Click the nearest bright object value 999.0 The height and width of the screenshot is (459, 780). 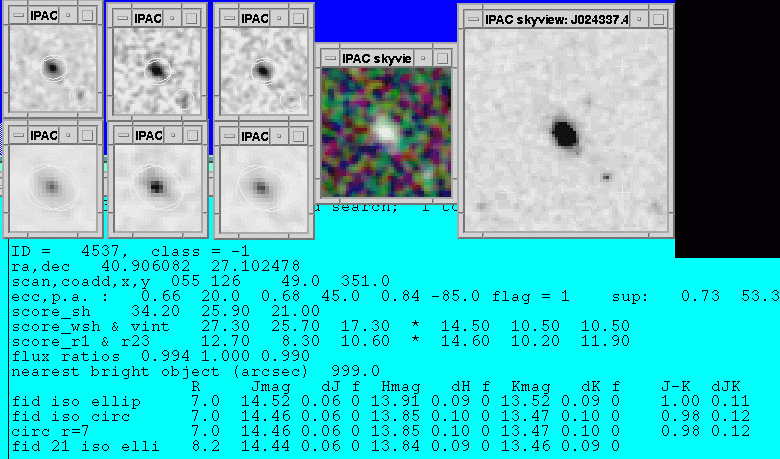tap(355, 371)
